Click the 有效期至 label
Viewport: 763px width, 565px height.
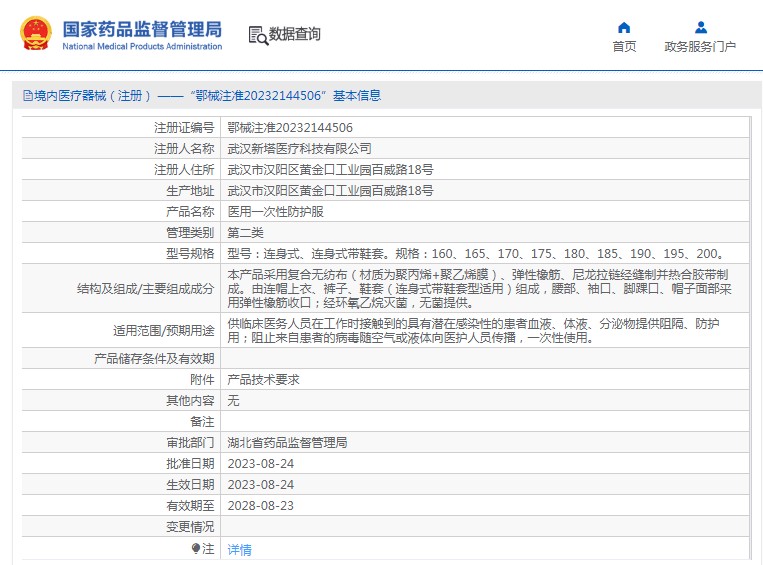190,506
